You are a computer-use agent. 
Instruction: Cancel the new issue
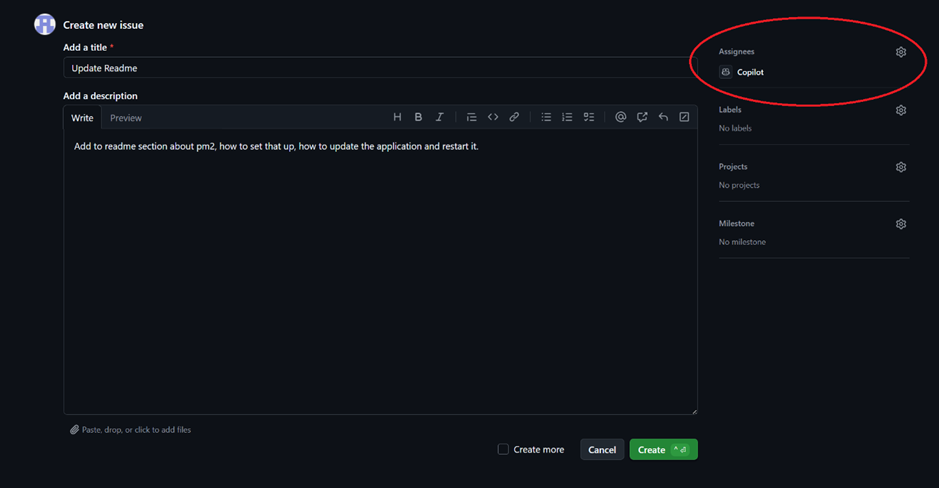tap(602, 450)
